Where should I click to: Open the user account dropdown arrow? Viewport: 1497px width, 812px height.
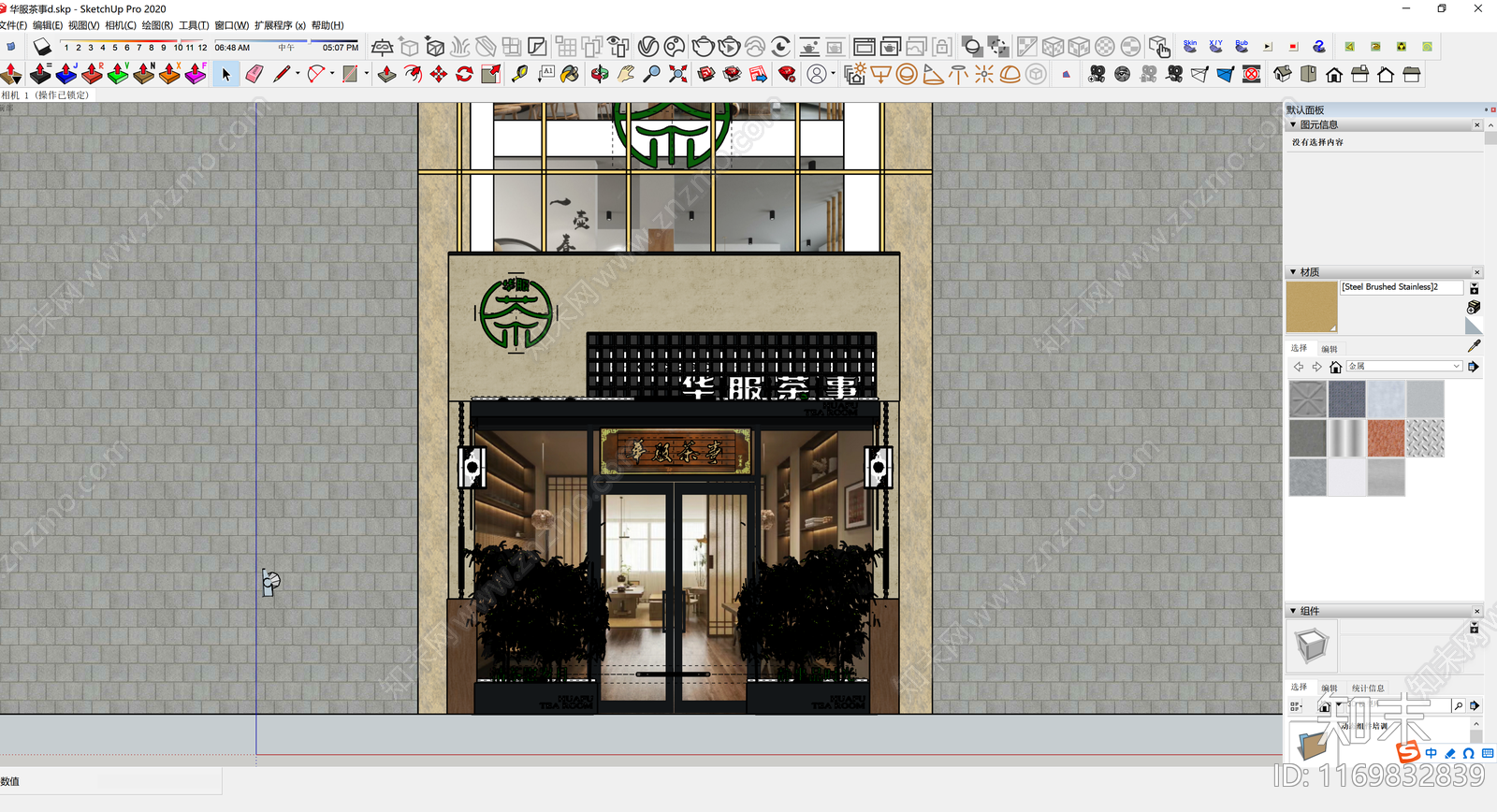(833, 74)
